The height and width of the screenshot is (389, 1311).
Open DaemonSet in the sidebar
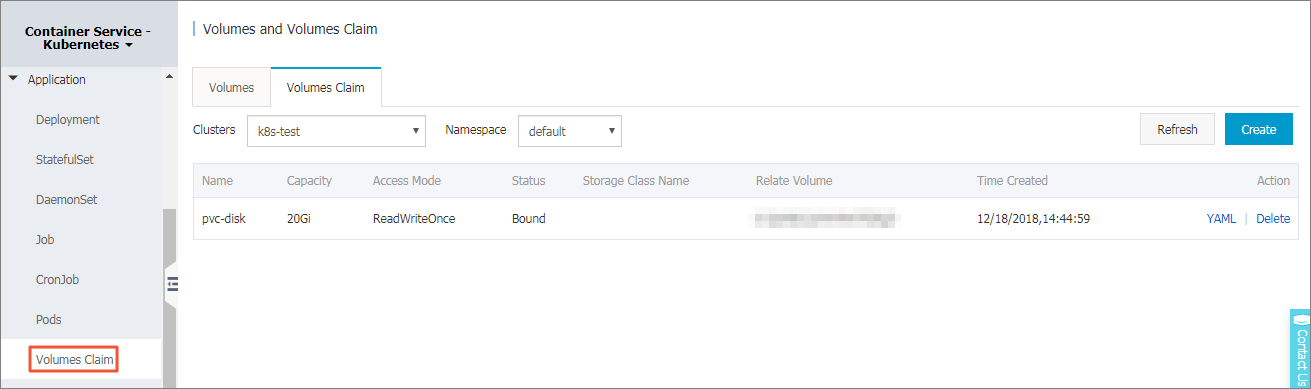tap(67, 199)
